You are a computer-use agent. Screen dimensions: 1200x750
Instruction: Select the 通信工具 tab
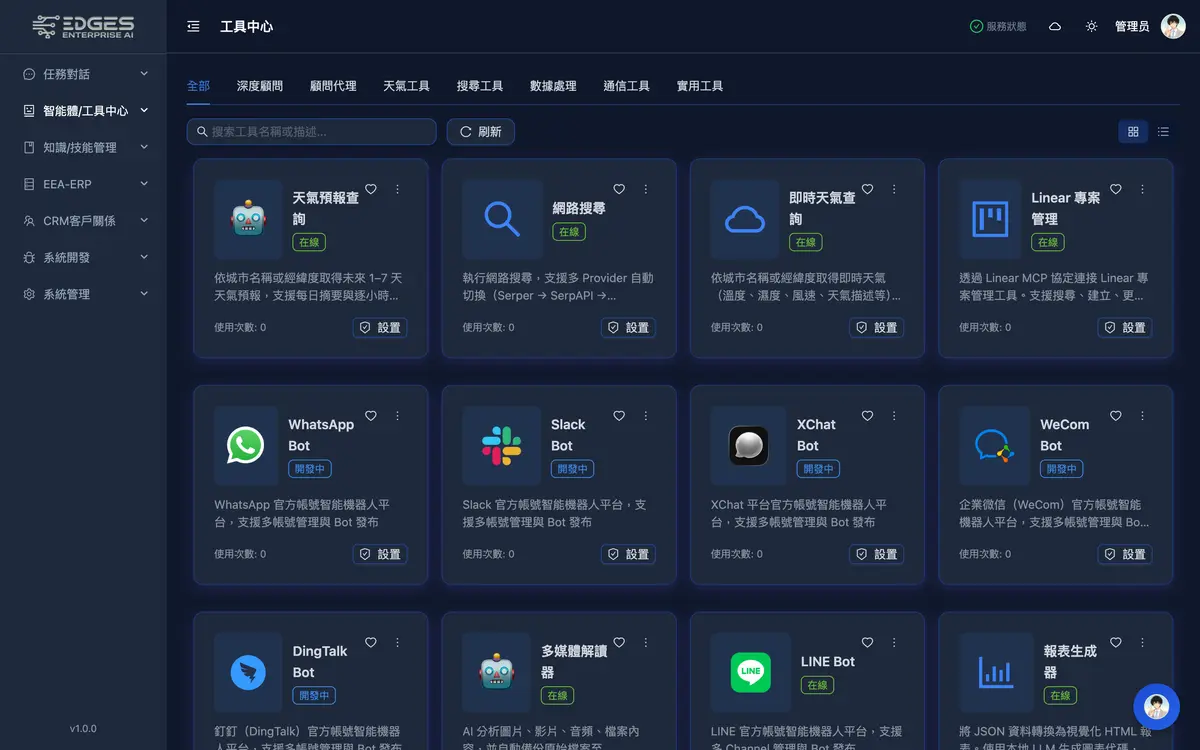click(x=627, y=86)
